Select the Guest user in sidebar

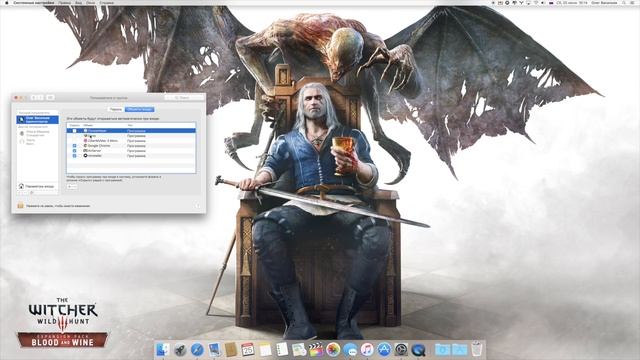coord(37,142)
